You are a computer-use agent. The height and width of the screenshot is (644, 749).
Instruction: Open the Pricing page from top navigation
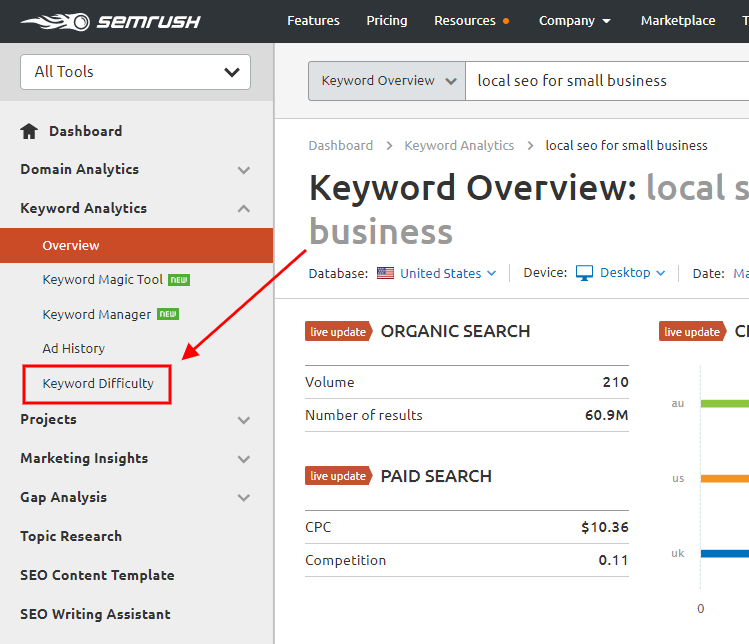386,21
